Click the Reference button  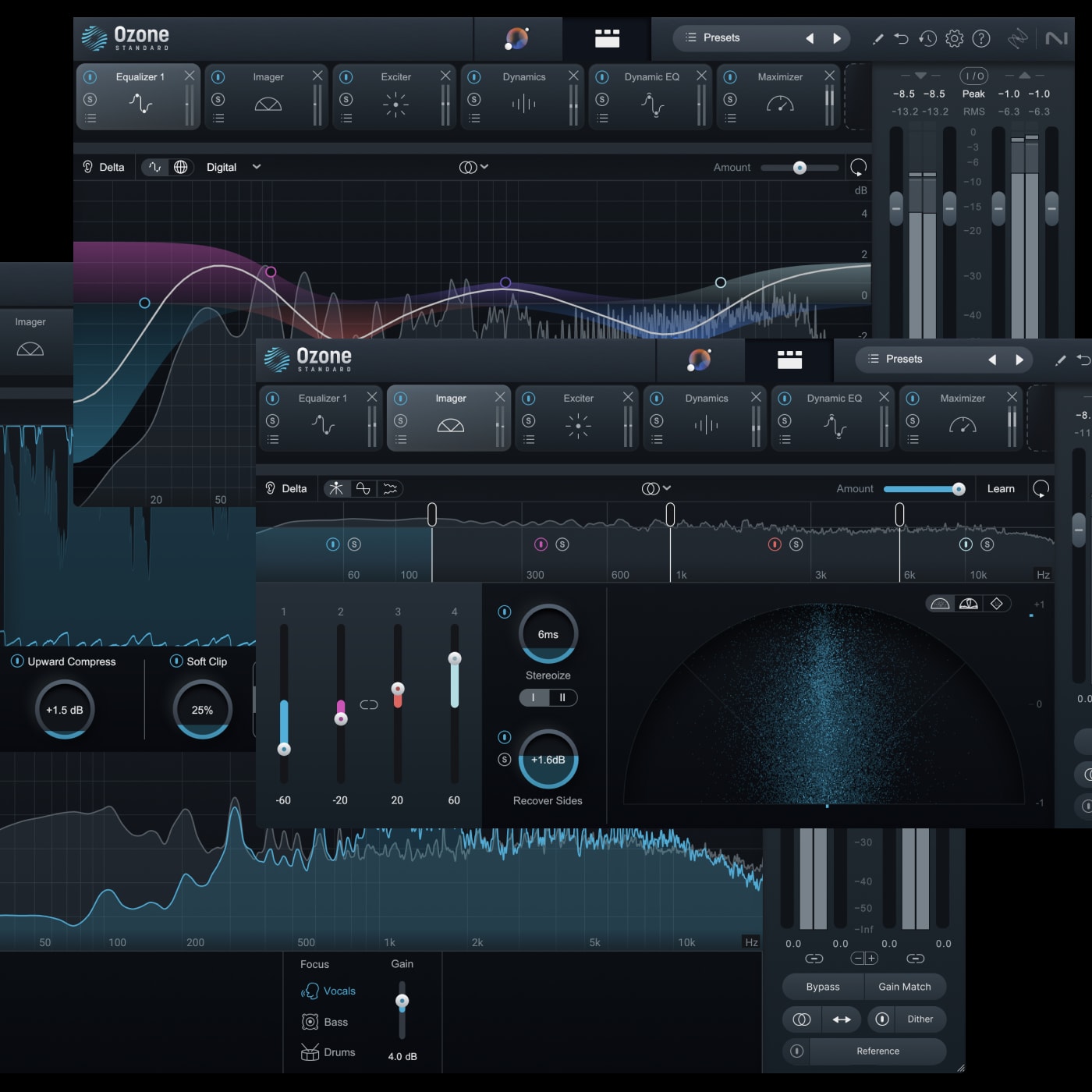[878, 1051]
